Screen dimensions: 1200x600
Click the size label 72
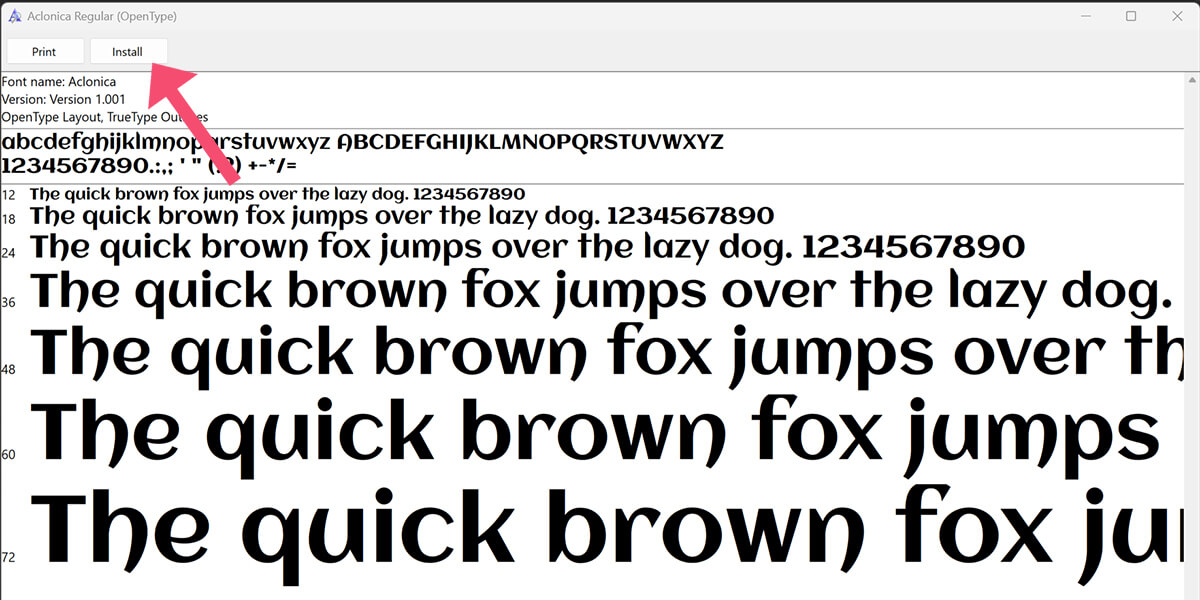pyautogui.click(x=9, y=557)
